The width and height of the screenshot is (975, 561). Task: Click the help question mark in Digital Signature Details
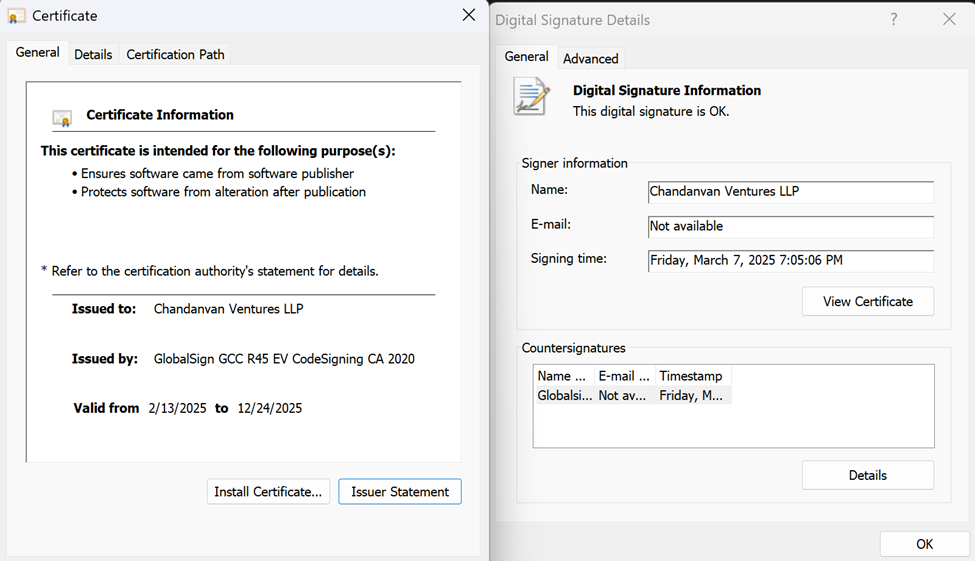pyautogui.click(x=894, y=19)
